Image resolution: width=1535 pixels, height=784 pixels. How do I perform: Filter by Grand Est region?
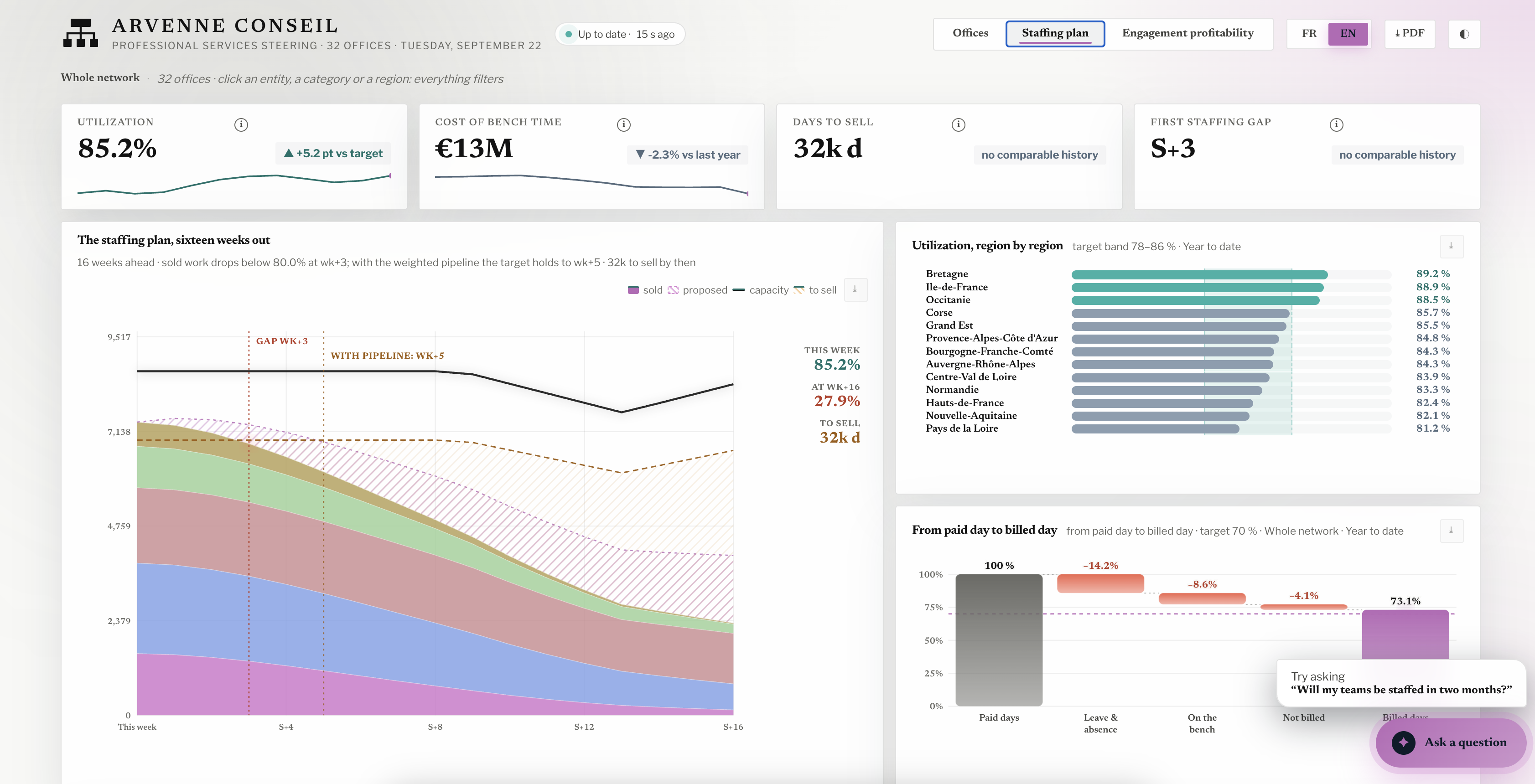(x=949, y=325)
